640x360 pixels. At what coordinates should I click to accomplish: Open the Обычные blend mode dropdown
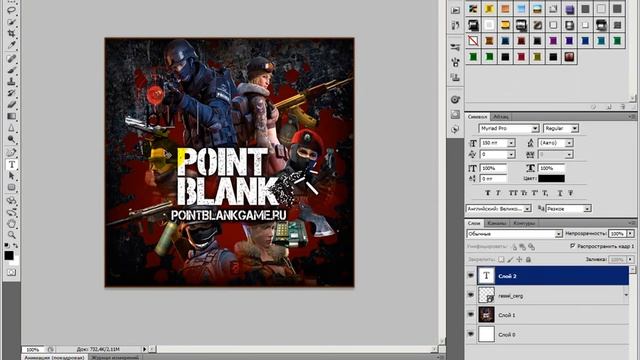tap(558, 234)
